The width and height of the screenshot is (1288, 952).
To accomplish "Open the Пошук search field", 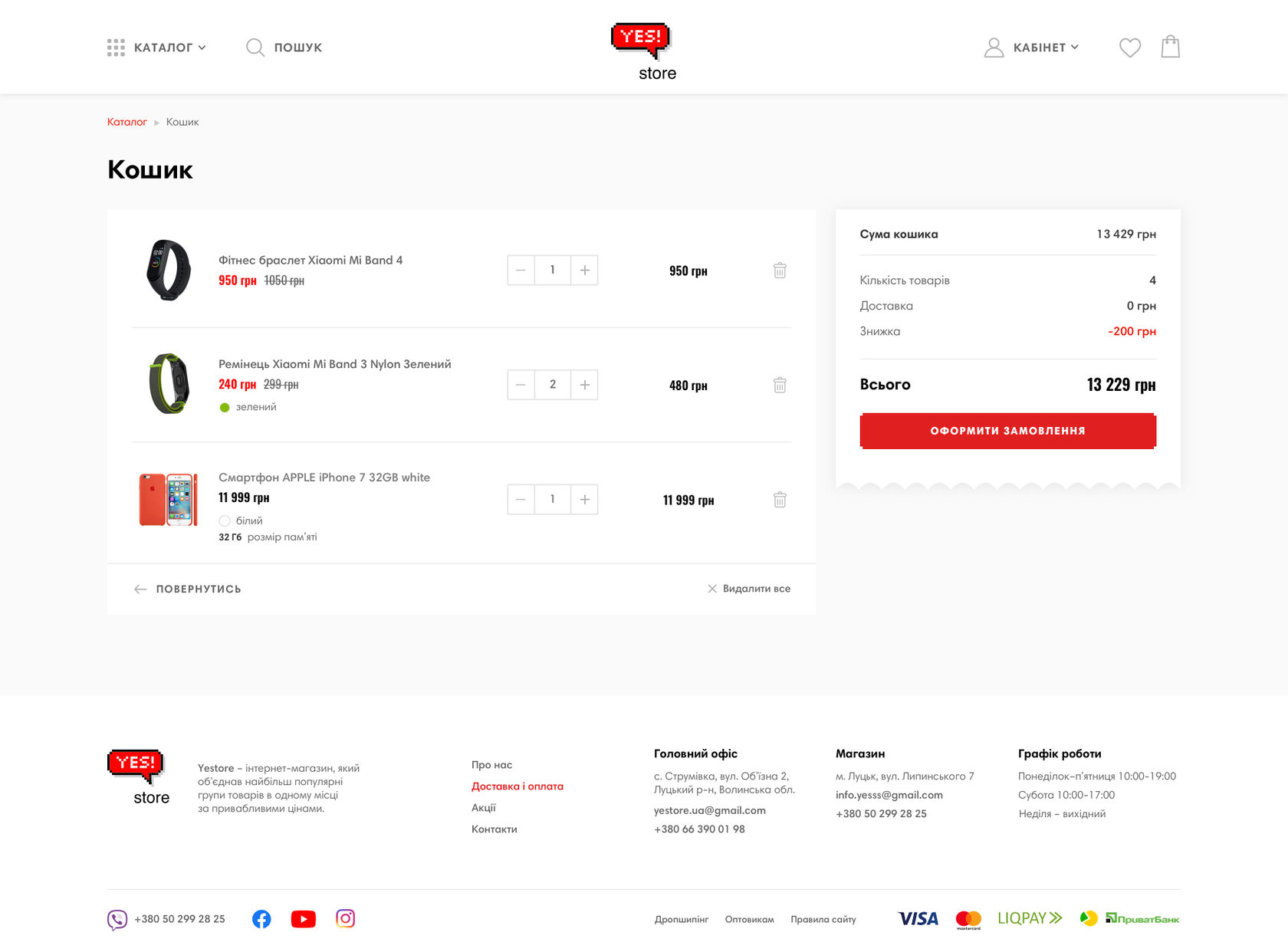I will [x=298, y=48].
